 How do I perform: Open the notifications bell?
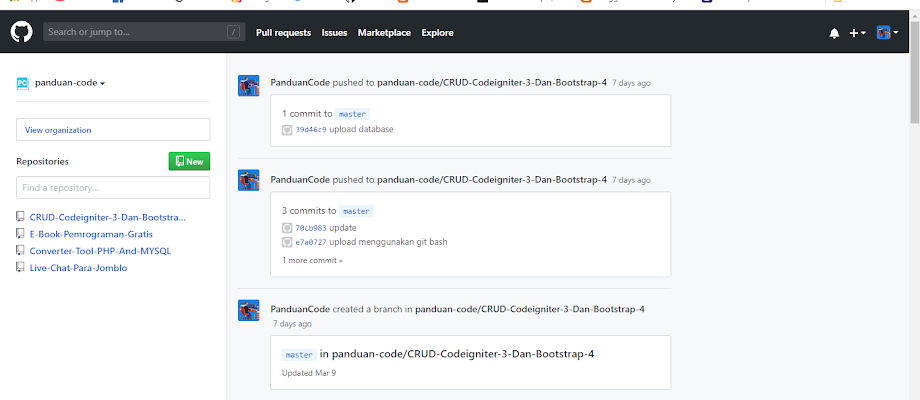834,33
